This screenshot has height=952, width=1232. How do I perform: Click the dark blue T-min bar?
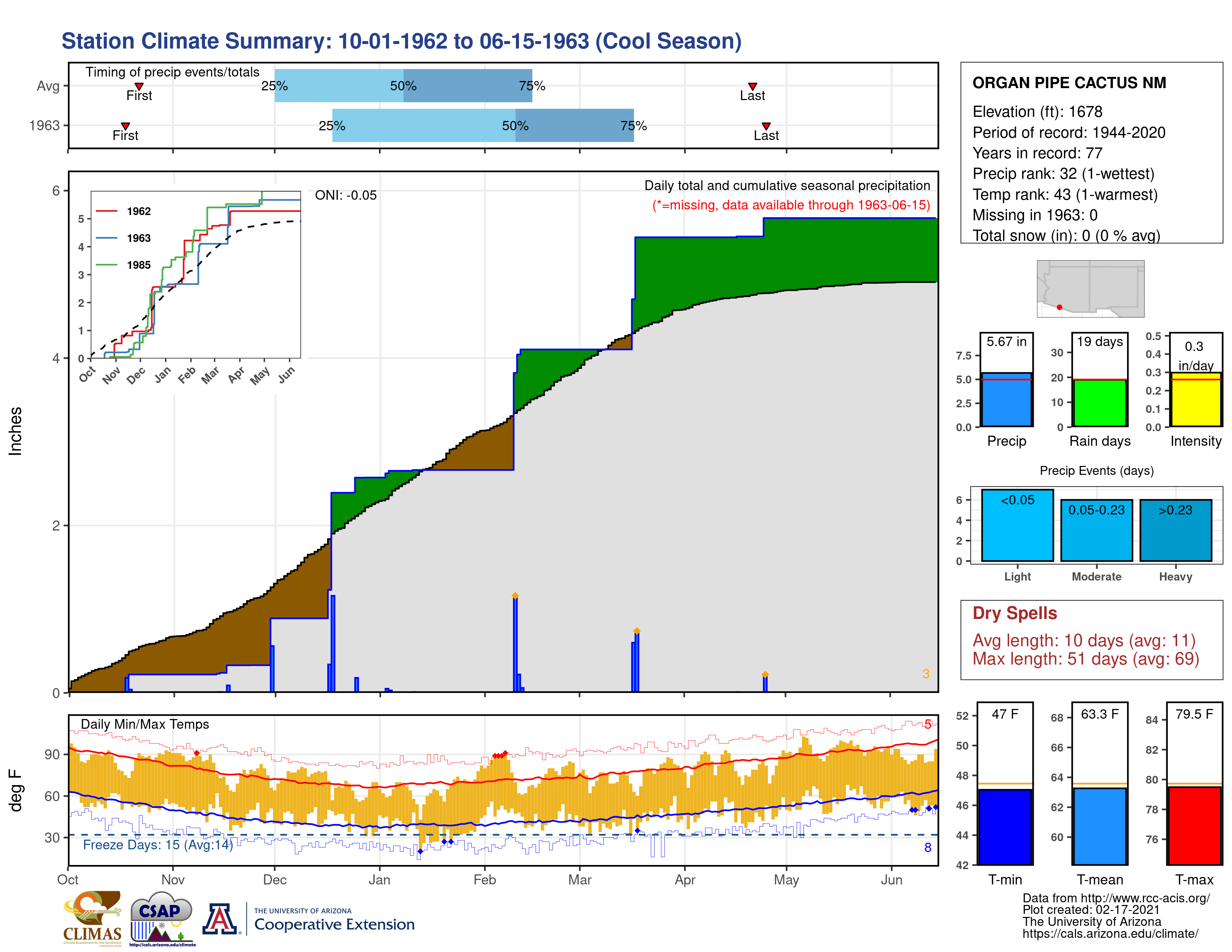[1005, 827]
